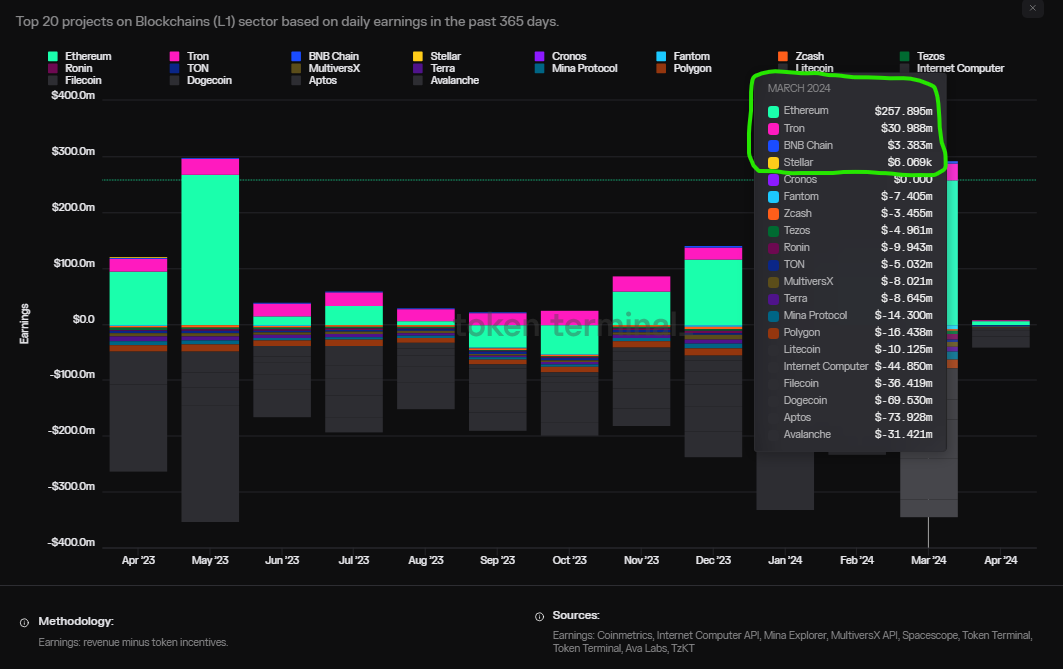Click the Apr '24 bar
The height and width of the screenshot is (669, 1063).
click(1001, 334)
